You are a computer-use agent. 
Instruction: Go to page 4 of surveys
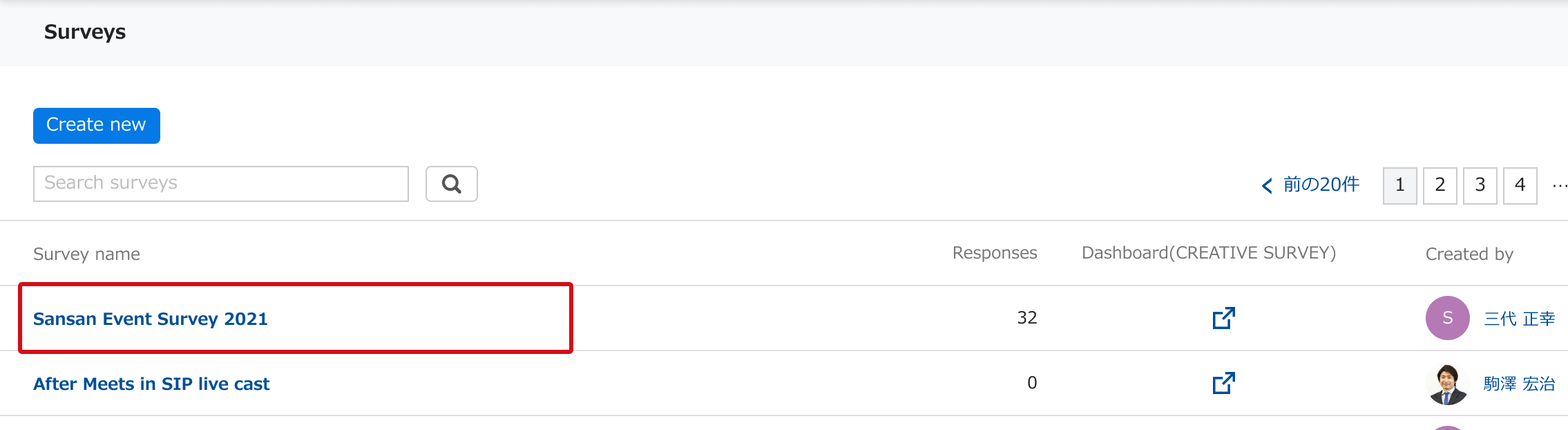click(1520, 185)
